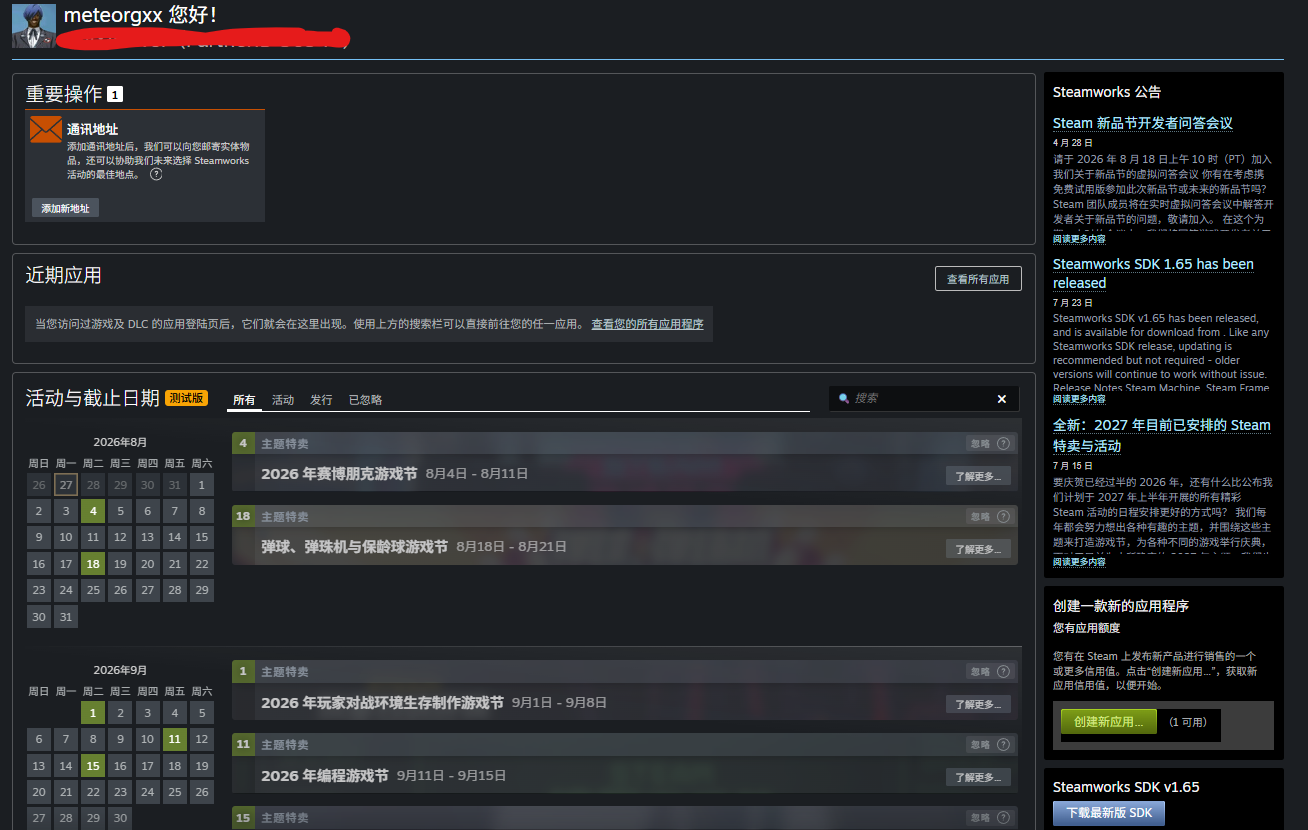Ignore the 弹球、弹珠机与保龄球游戏节 event with 忽略
Image resolution: width=1308 pixels, height=830 pixels.
pos(979,517)
